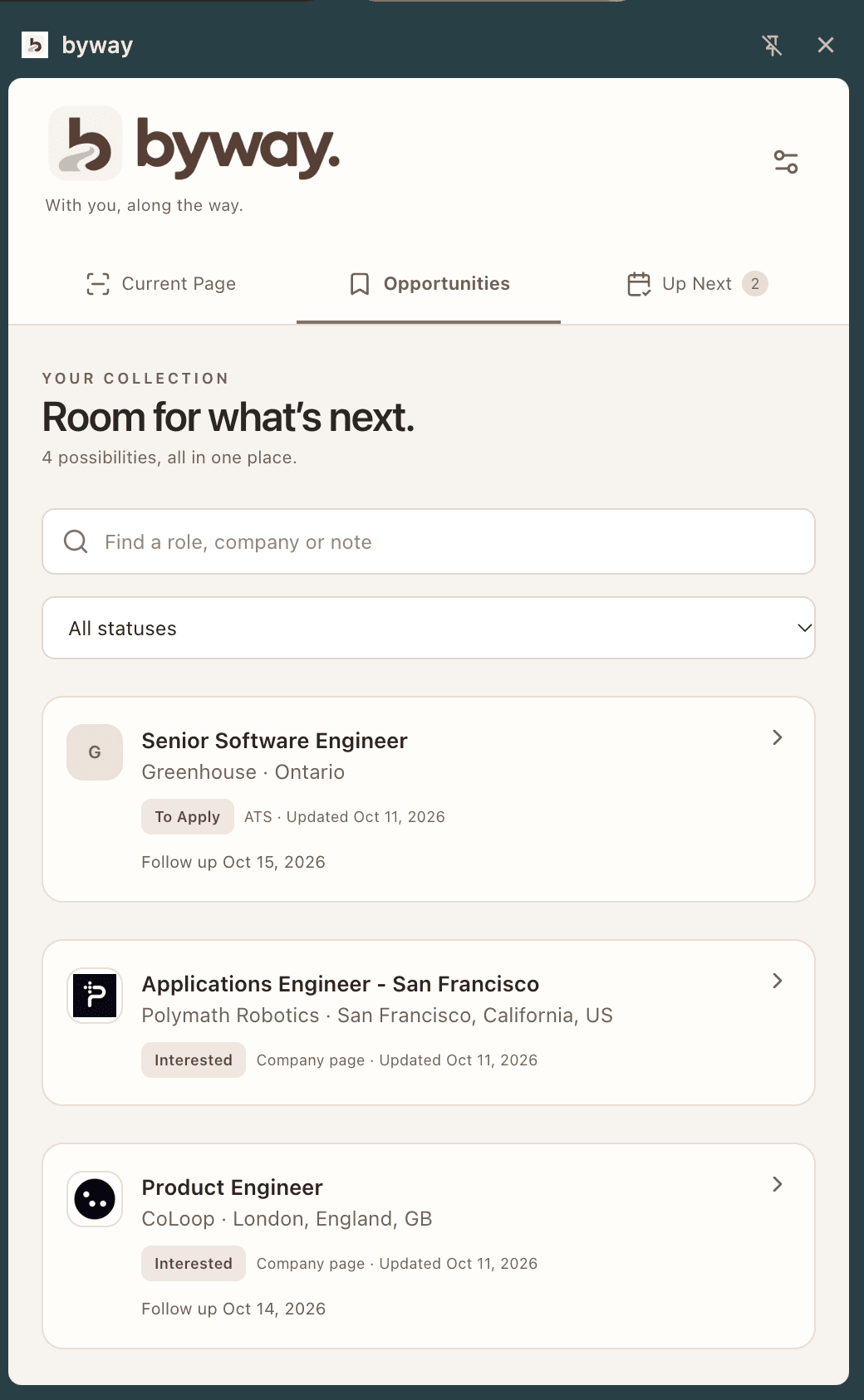Click '4 possibilities, all in one place.'

pos(169,458)
